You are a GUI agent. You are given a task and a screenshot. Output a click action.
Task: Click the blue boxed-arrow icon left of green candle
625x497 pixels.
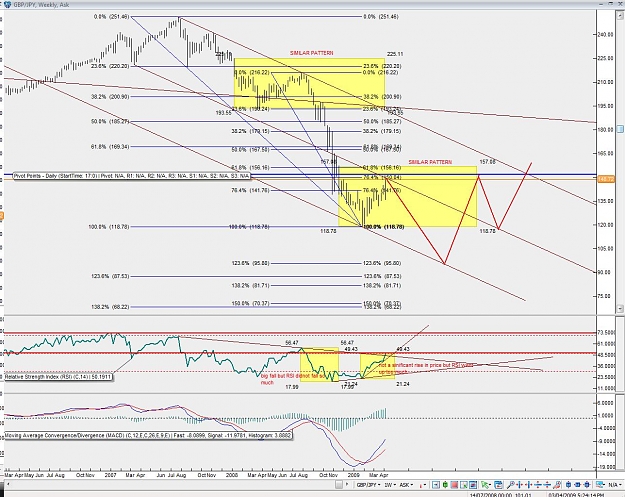pyautogui.click(x=436, y=485)
